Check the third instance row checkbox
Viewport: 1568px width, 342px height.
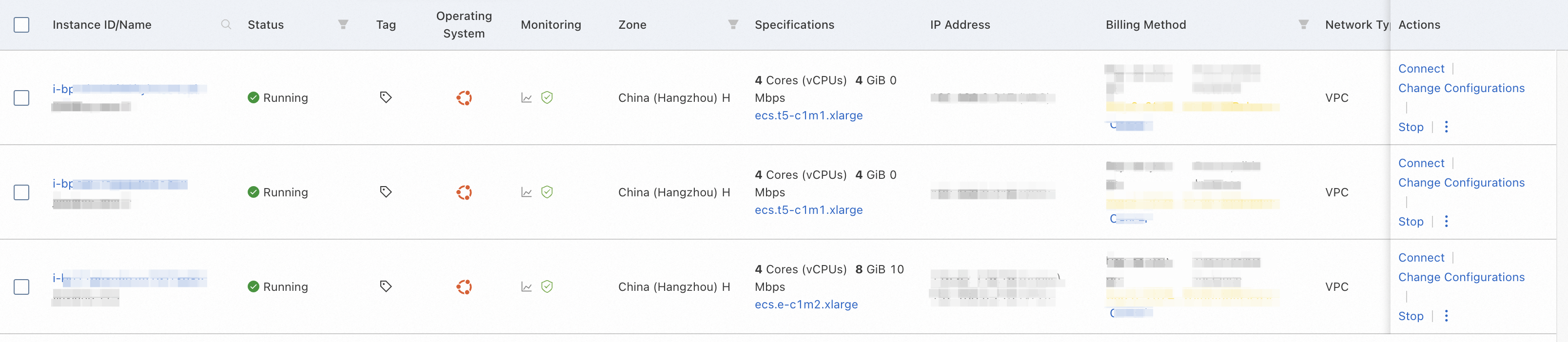tap(21, 286)
